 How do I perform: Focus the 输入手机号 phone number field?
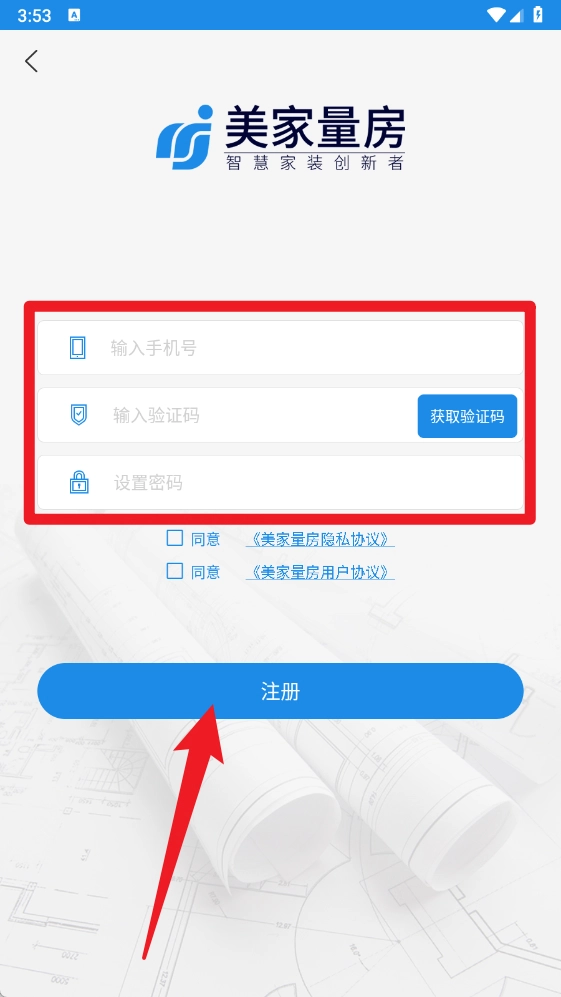point(280,348)
